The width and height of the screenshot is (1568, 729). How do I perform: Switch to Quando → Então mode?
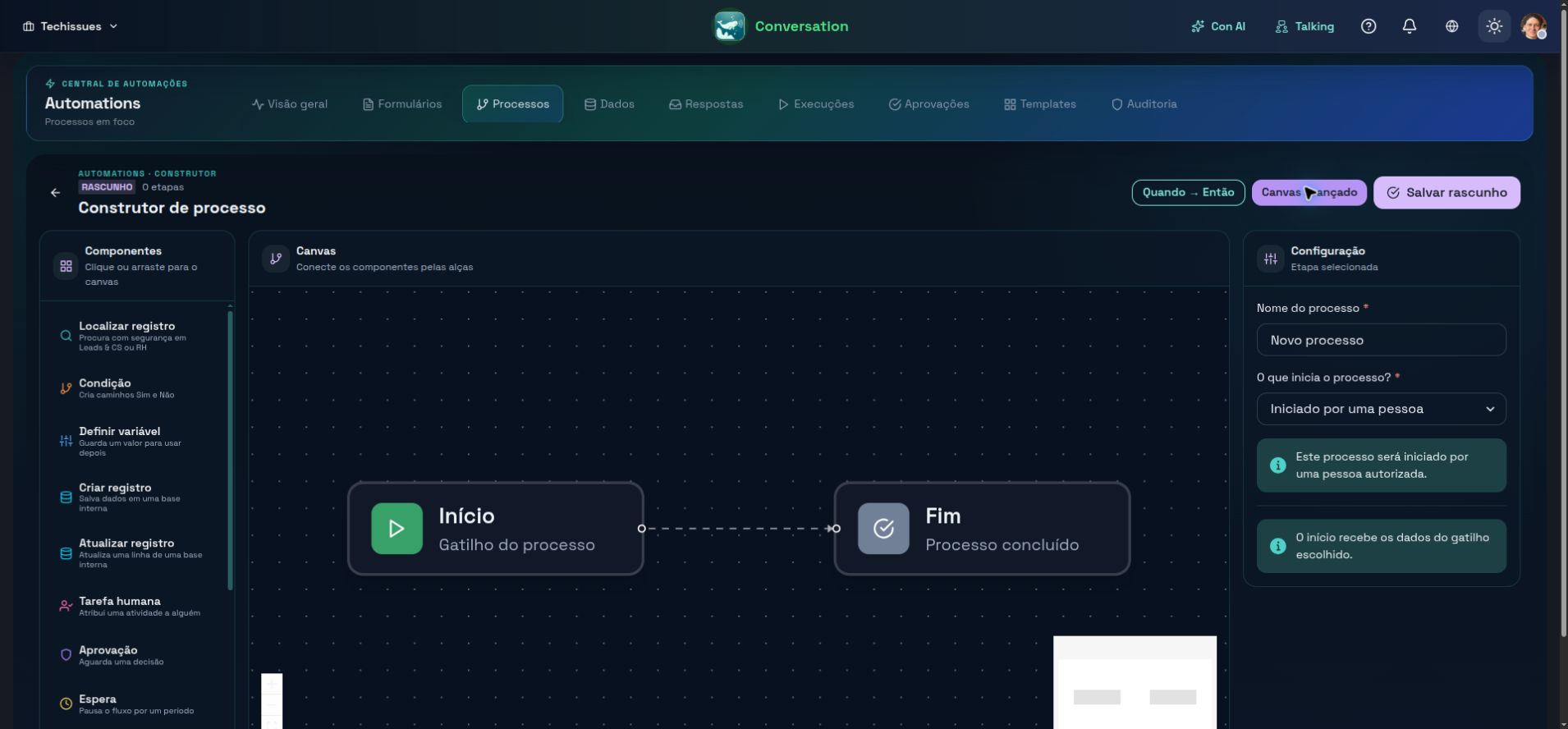point(1188,193)
